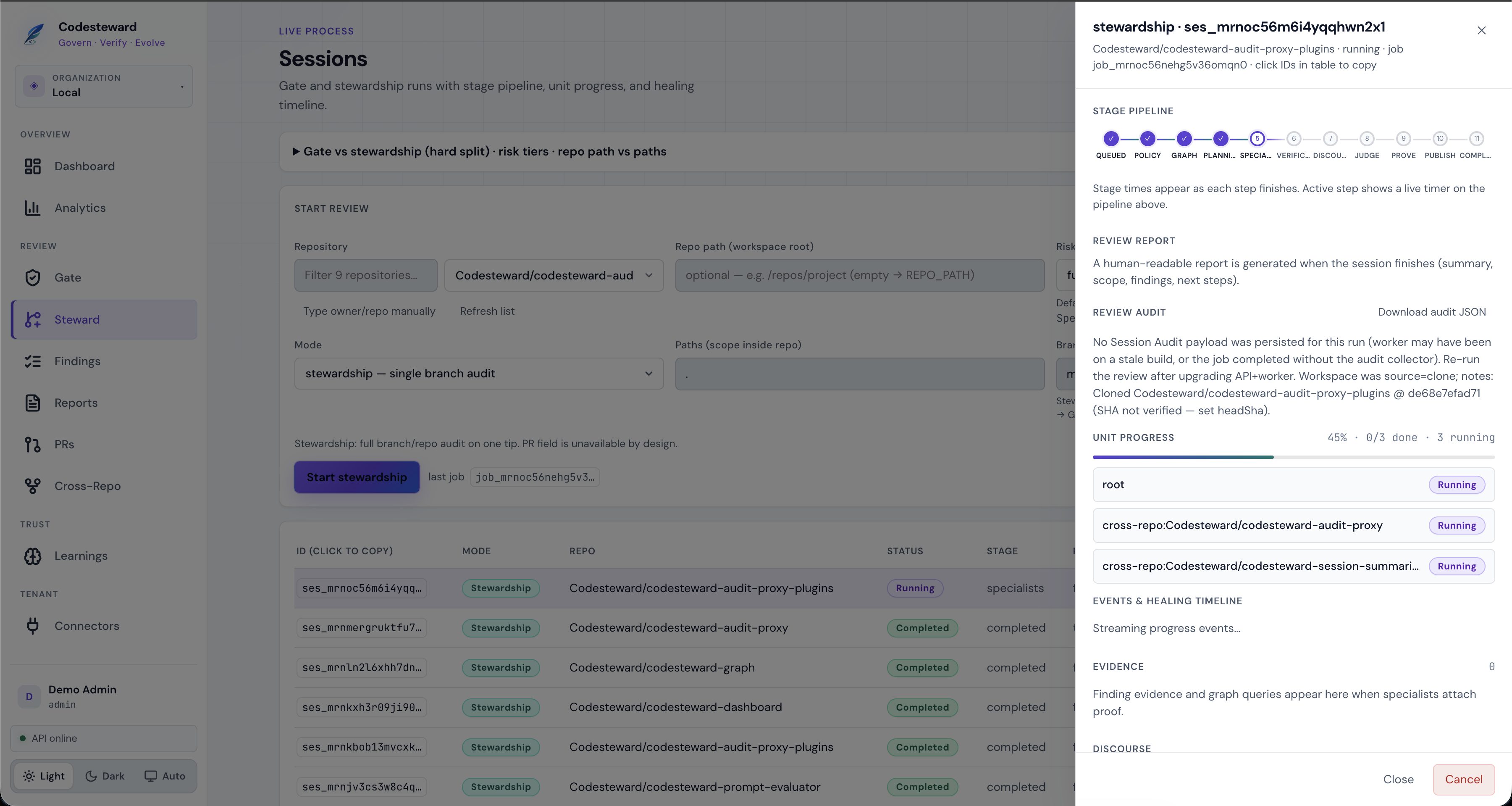Viewport: 1512px width, 806px height.
Task: Click Refresh list link
Action: coord(487,311)
